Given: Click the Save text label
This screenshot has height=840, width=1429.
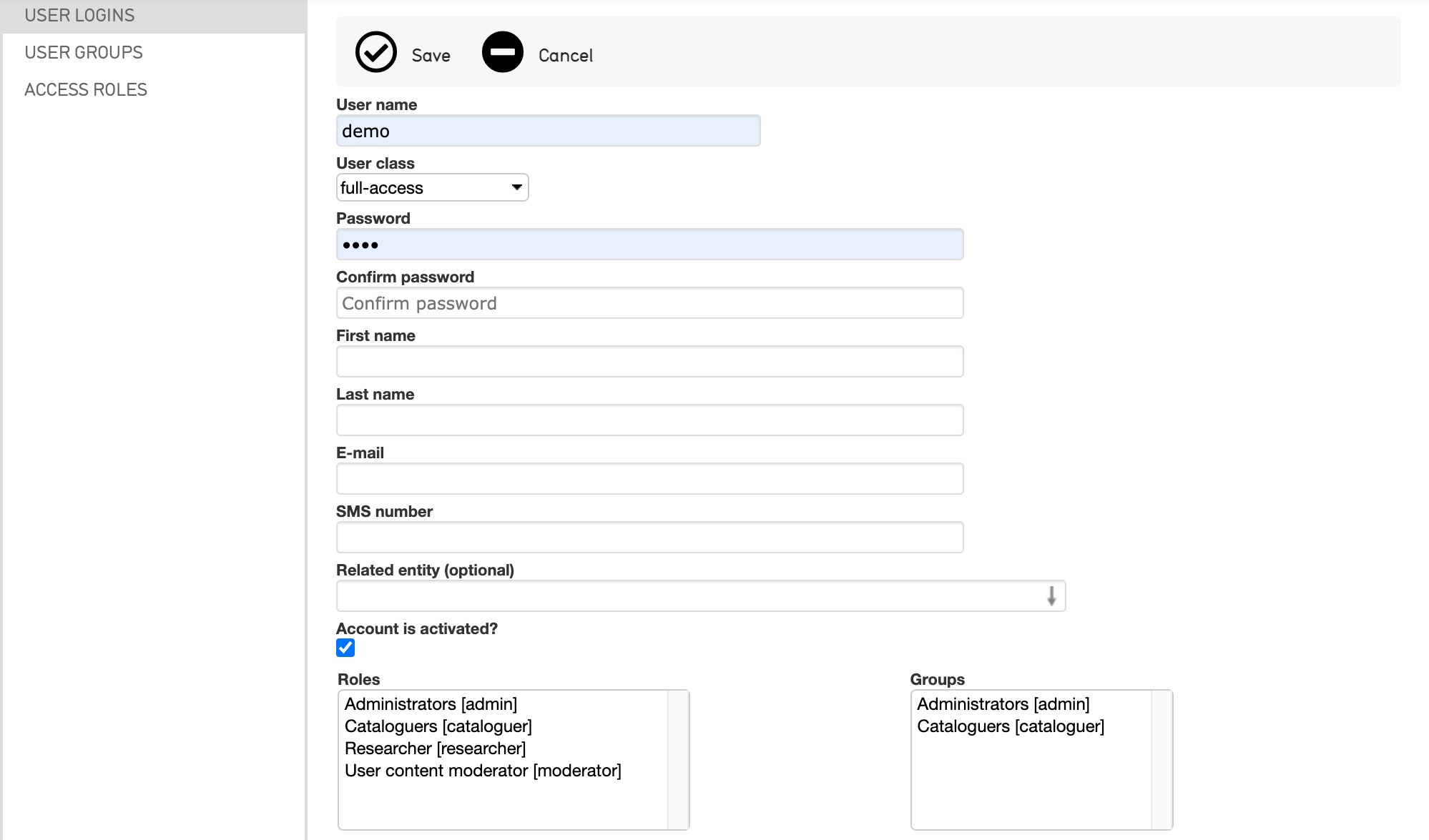Looking at the screenshot, I should coord(431,56).
